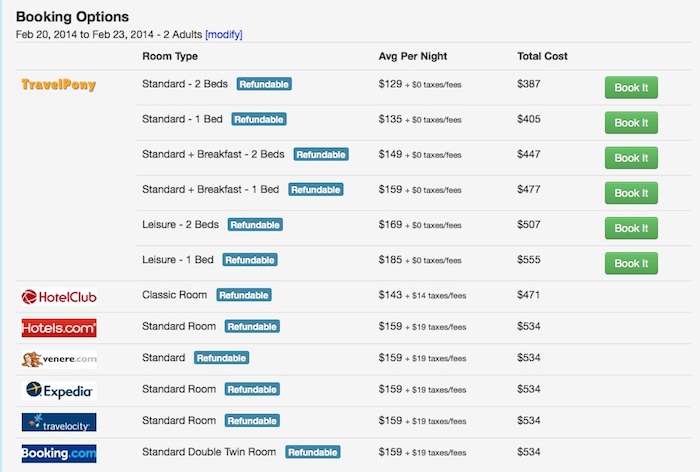Open the travelocity logo
The image size is (700, 472).
(59, 422)
